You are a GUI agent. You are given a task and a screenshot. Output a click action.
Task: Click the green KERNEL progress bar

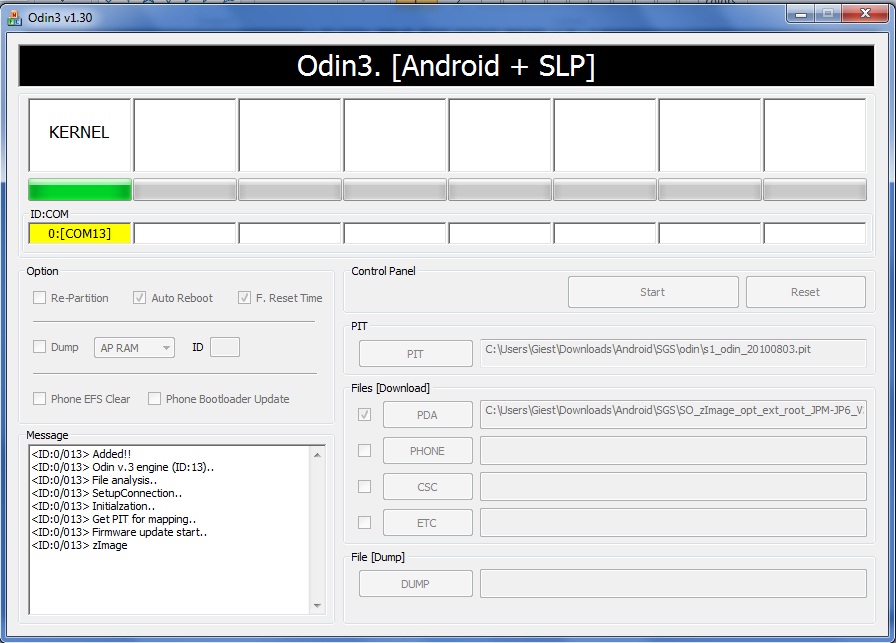[80, 190]
